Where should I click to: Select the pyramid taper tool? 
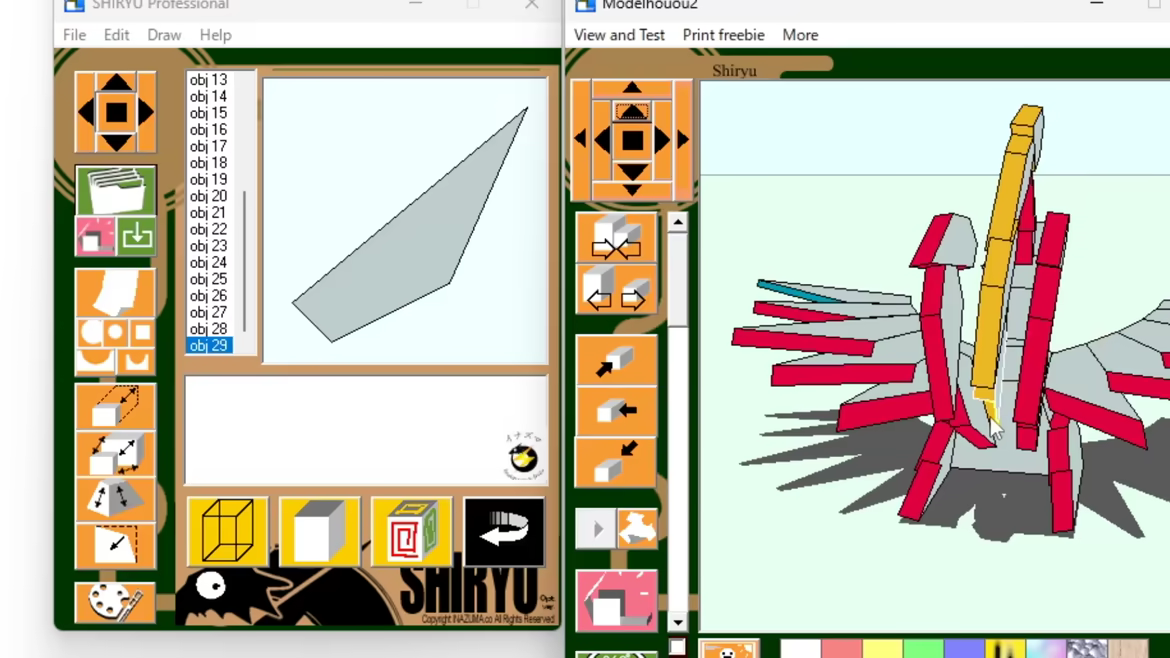(115, 499)
